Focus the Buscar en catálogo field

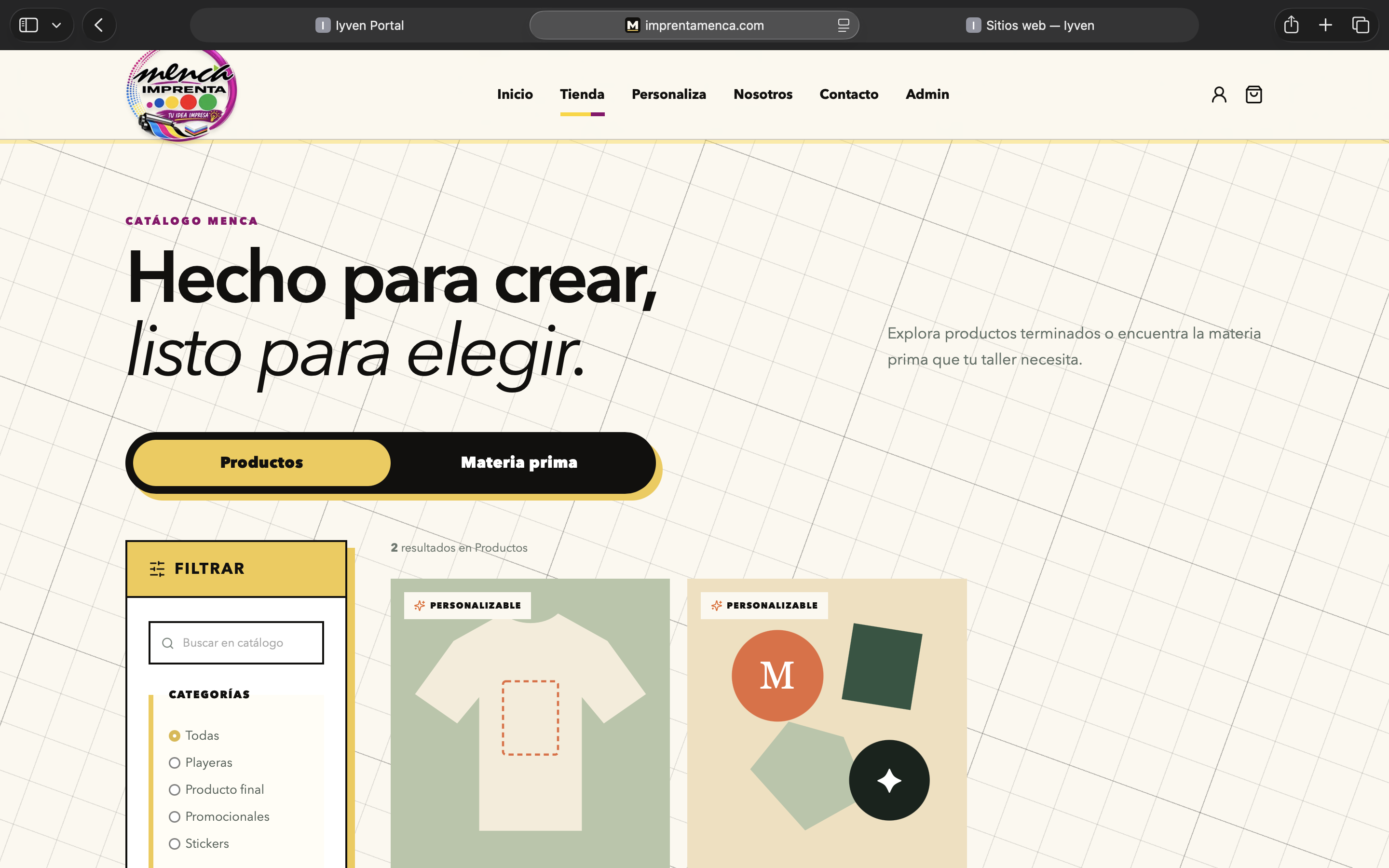(x=236, y=643)
